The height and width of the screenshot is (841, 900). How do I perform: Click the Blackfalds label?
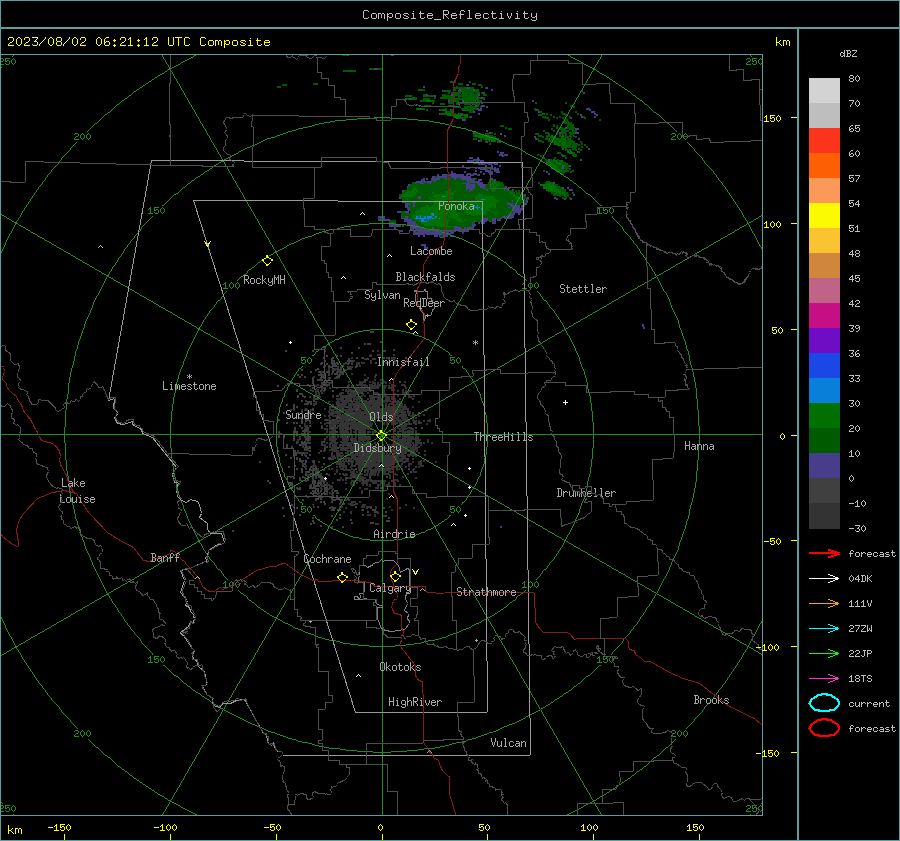[x=425, y=277]
